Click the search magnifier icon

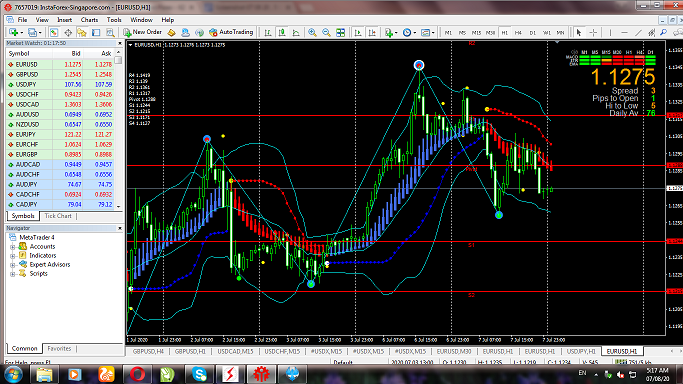tap(663, 33)
